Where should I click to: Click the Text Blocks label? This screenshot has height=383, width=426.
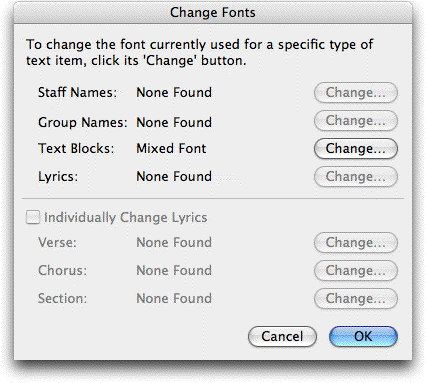point(76,148)
